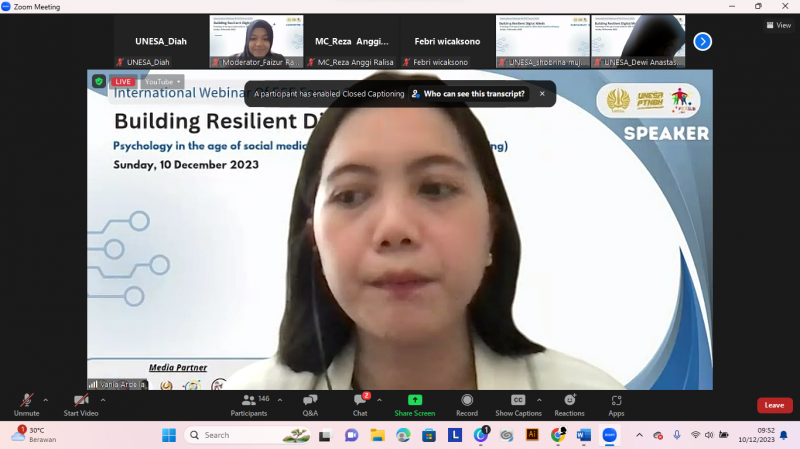Select the Moderator_Faizur video thumbnail

coord(256,41)
